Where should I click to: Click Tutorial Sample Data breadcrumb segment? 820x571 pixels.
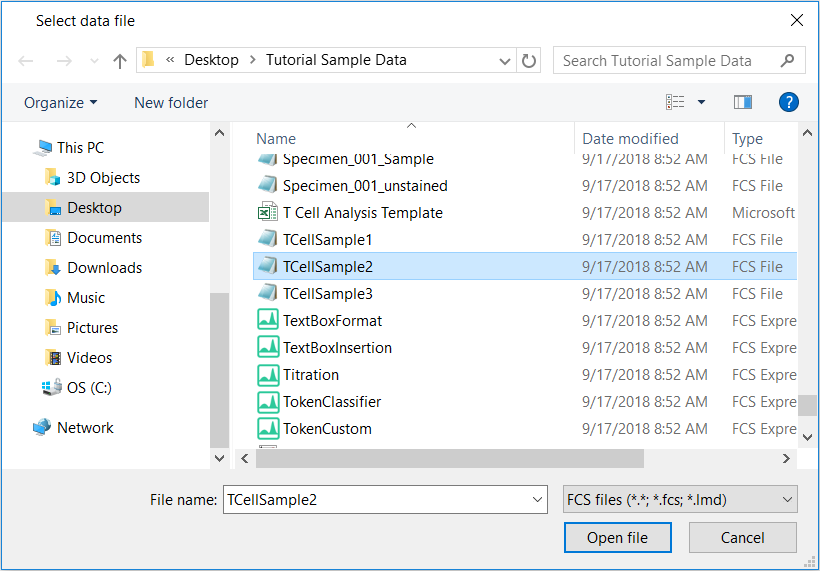click(336, 60)
